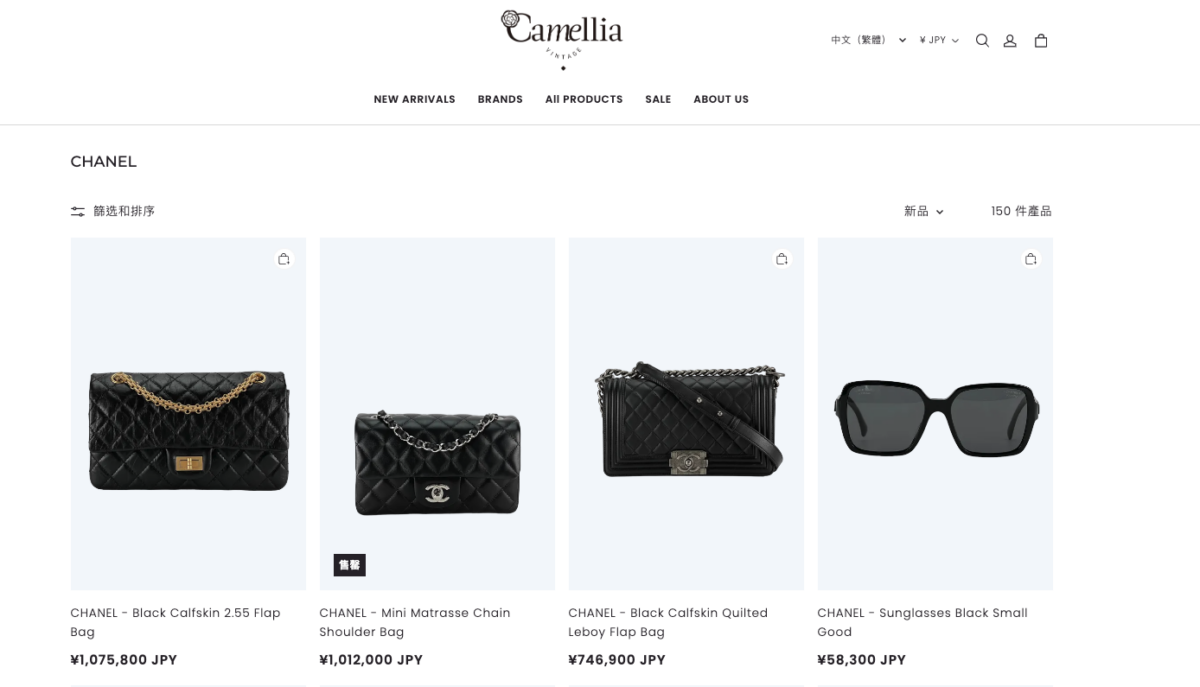View the black sunglasses product image
1200x687 pixels.
(935, 414)
